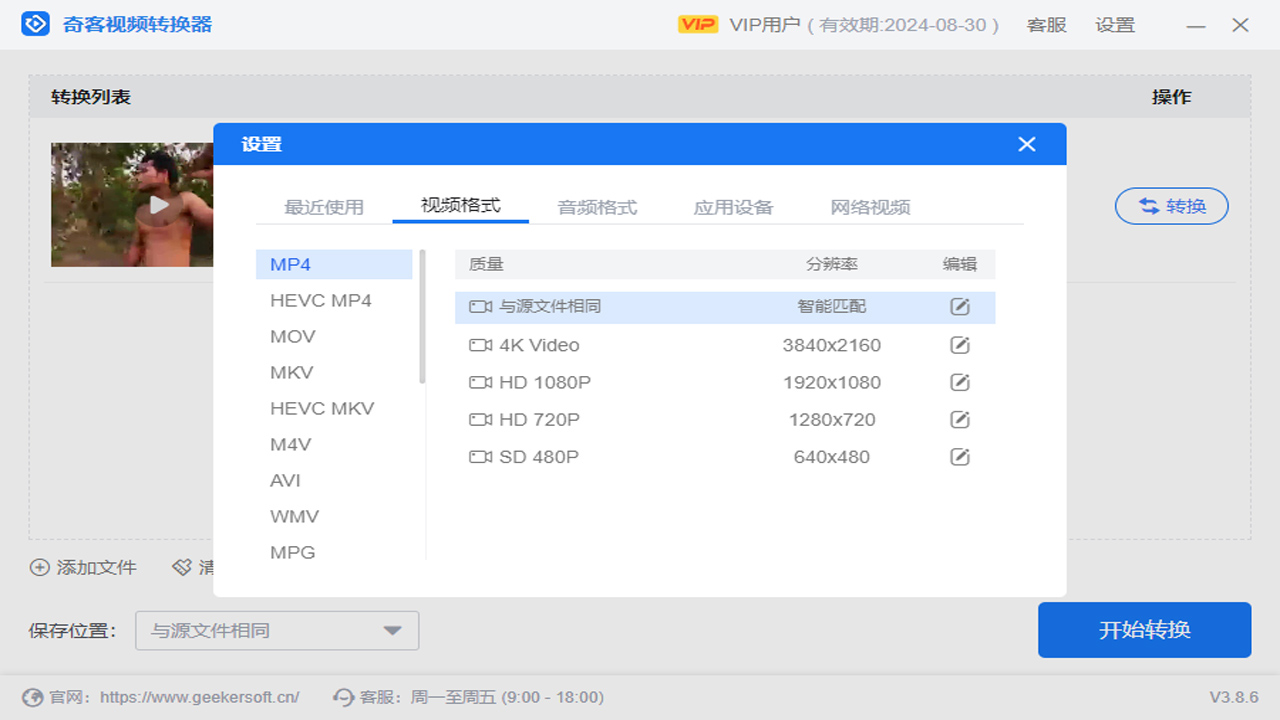Viewport: 1280px width, 720px height.
Task: Select AVI in the format list
Action: 284,480
